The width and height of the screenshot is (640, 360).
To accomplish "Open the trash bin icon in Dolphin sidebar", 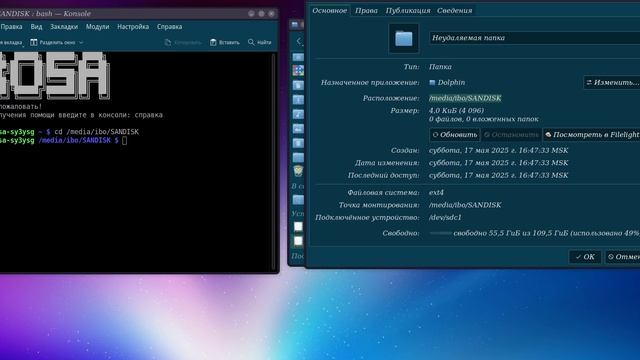I will tap(298, 171).
